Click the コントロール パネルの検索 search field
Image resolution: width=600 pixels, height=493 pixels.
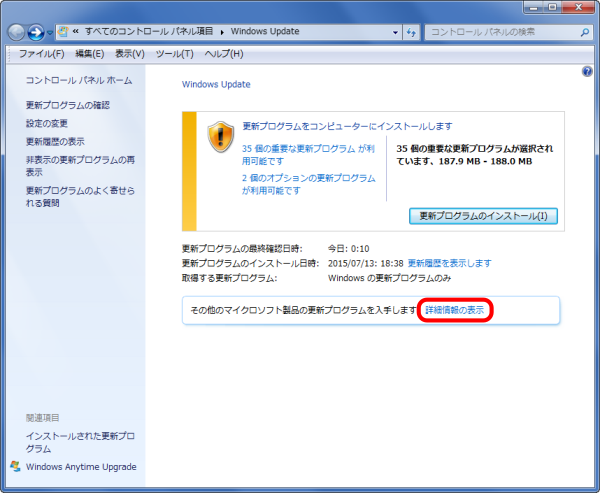coord(508,32)
